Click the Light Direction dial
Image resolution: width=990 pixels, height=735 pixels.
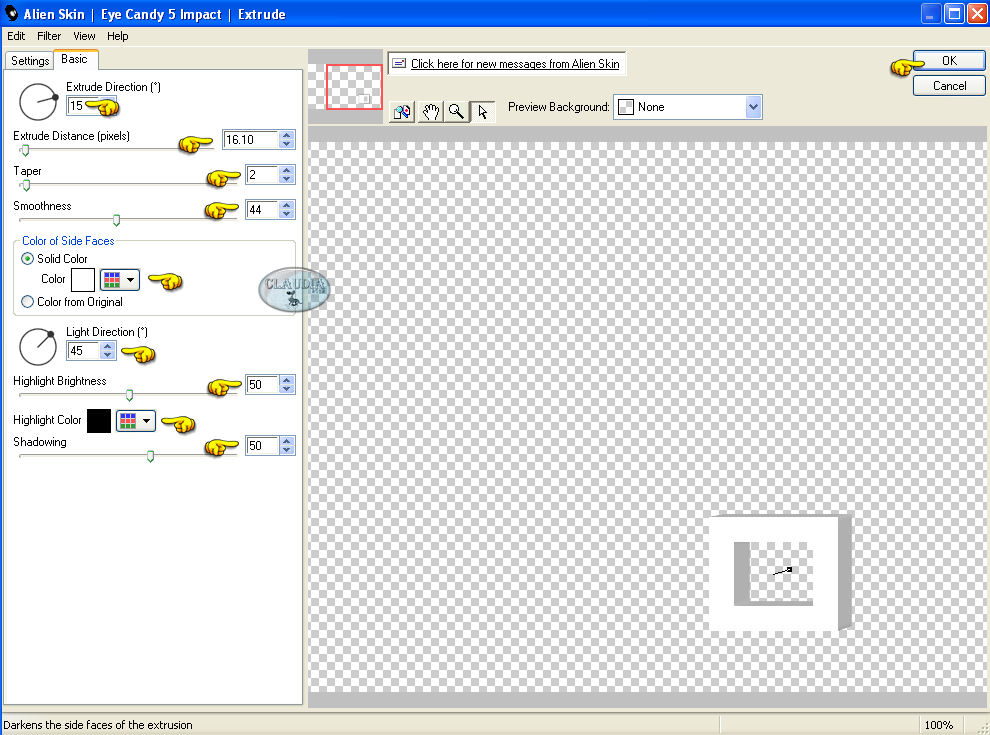click(38, 346)
